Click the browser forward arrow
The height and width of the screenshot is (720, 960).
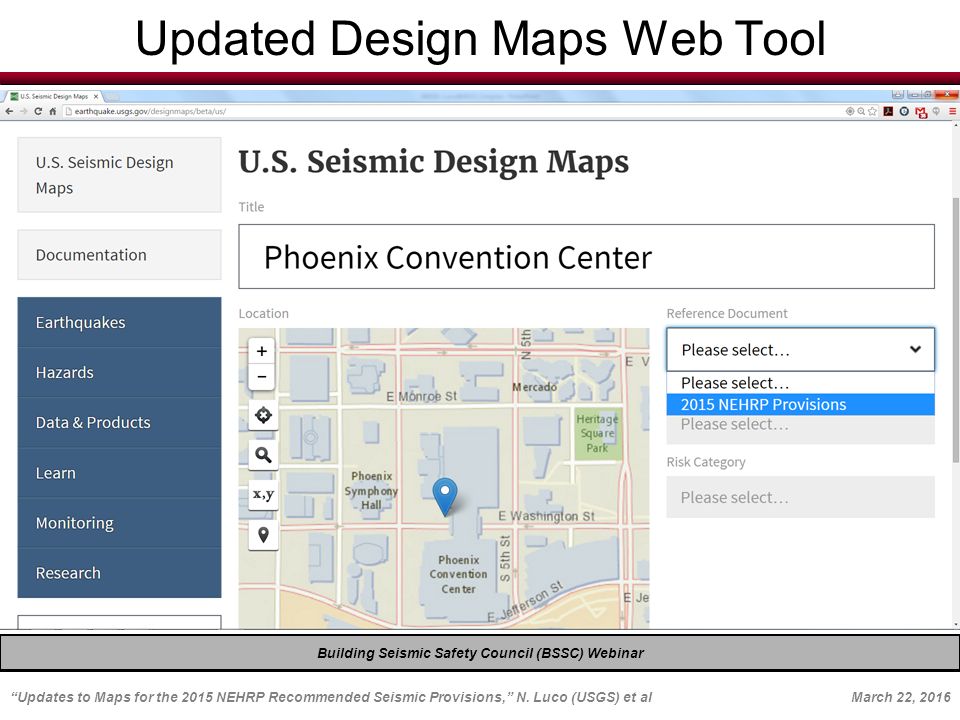(23, 111)
